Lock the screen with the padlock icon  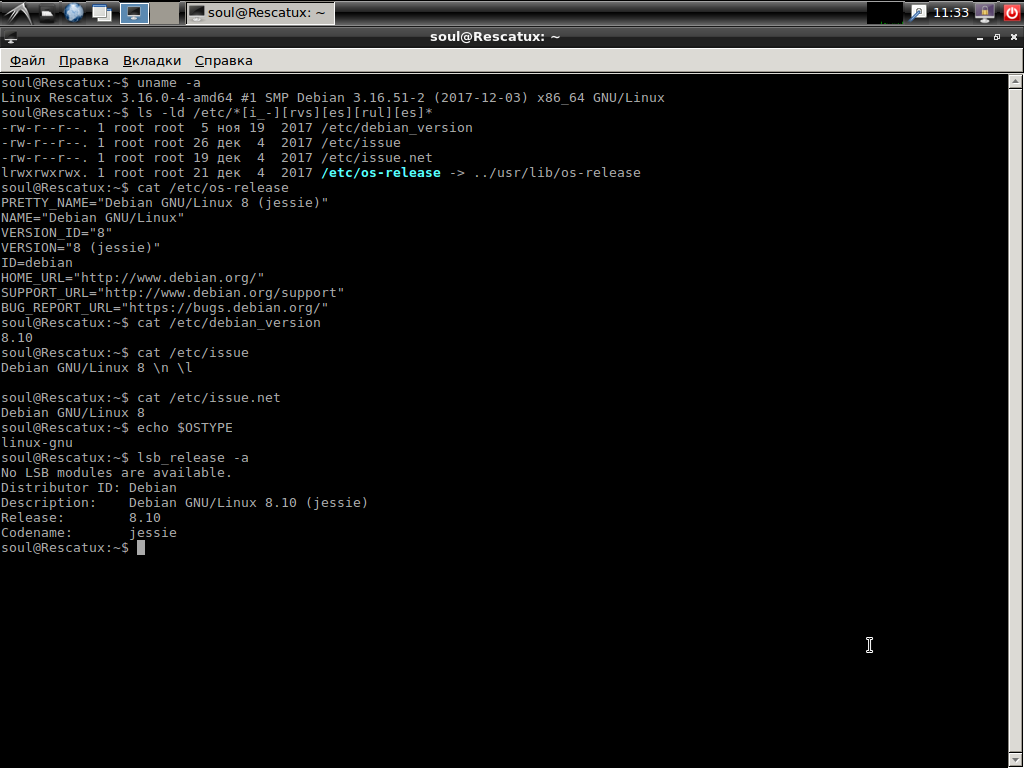pyautogui.click(x=985, y=12)
